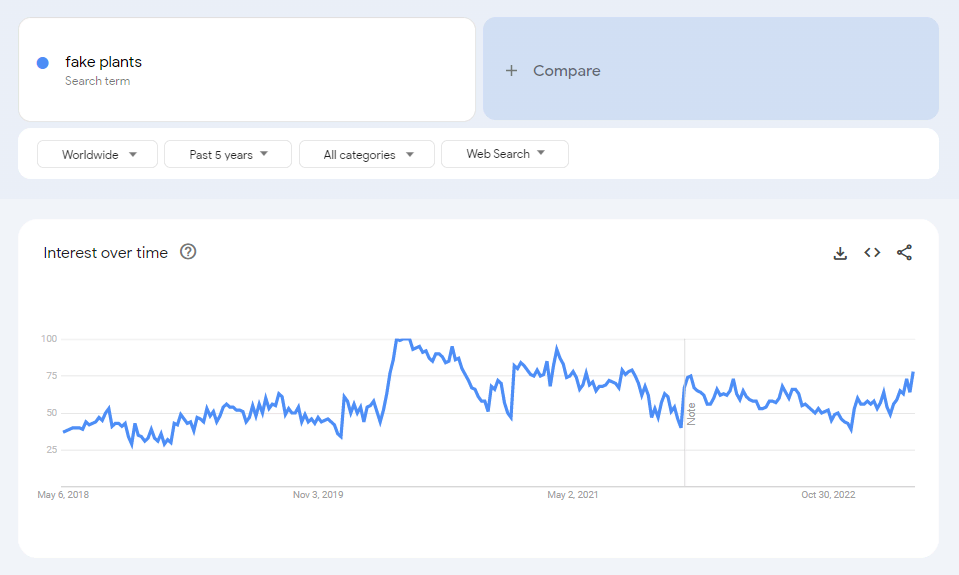This screenshot has width=959, height=575.
Task: Click the Oct 30, 2022 axis label
Action: pos(829,494)
